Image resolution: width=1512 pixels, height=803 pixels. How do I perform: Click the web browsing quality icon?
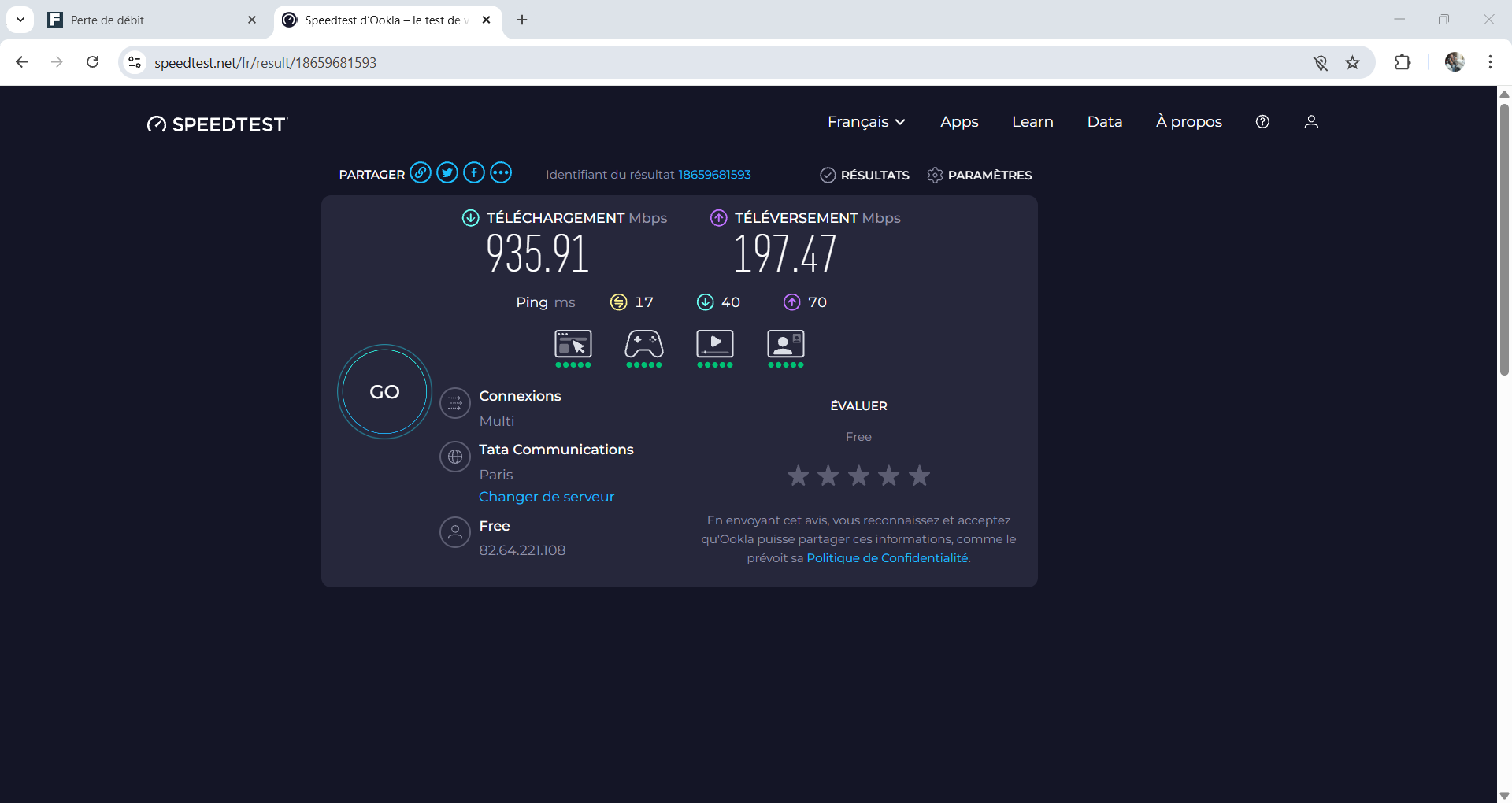(x=573, y=345)
